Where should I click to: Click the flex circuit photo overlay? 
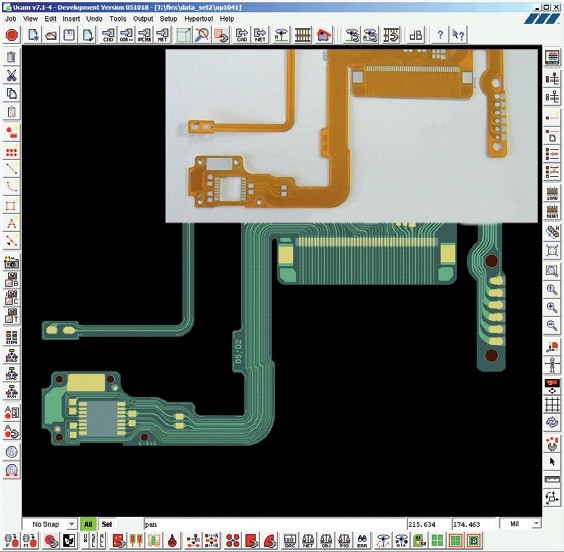tap(351, 136)
